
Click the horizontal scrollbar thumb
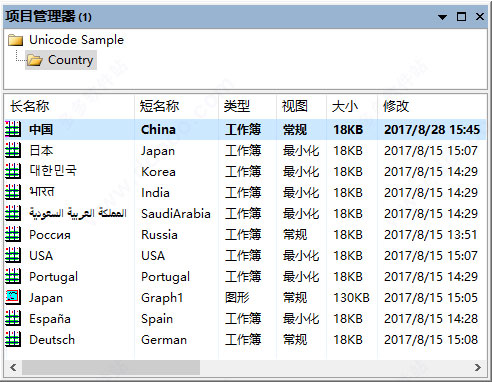[111, 367]
